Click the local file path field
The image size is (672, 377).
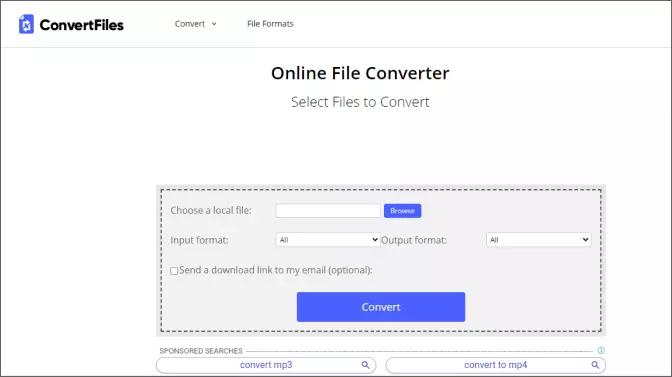[328, 211]
